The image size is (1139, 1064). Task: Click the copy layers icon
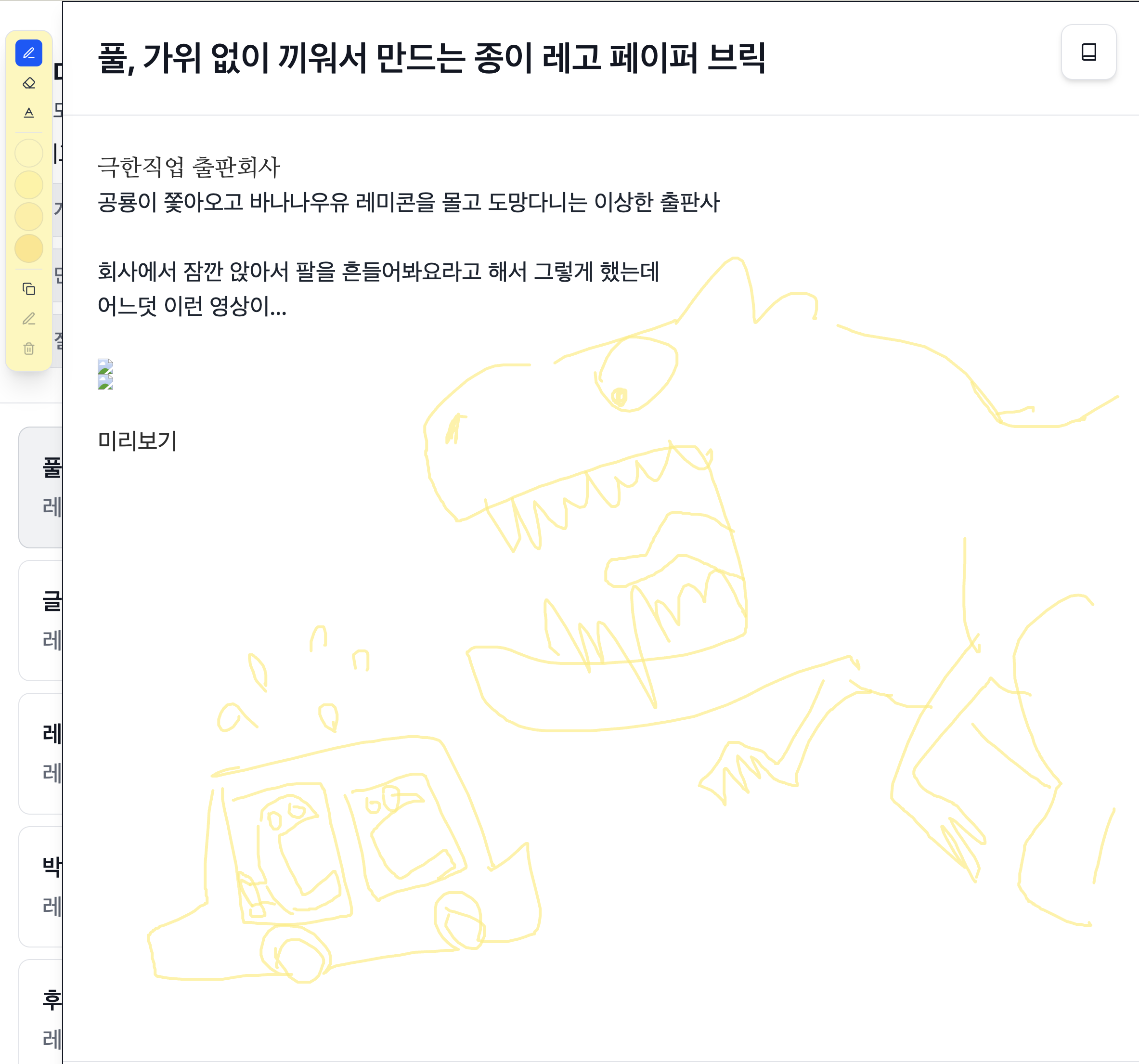(29, 289)
